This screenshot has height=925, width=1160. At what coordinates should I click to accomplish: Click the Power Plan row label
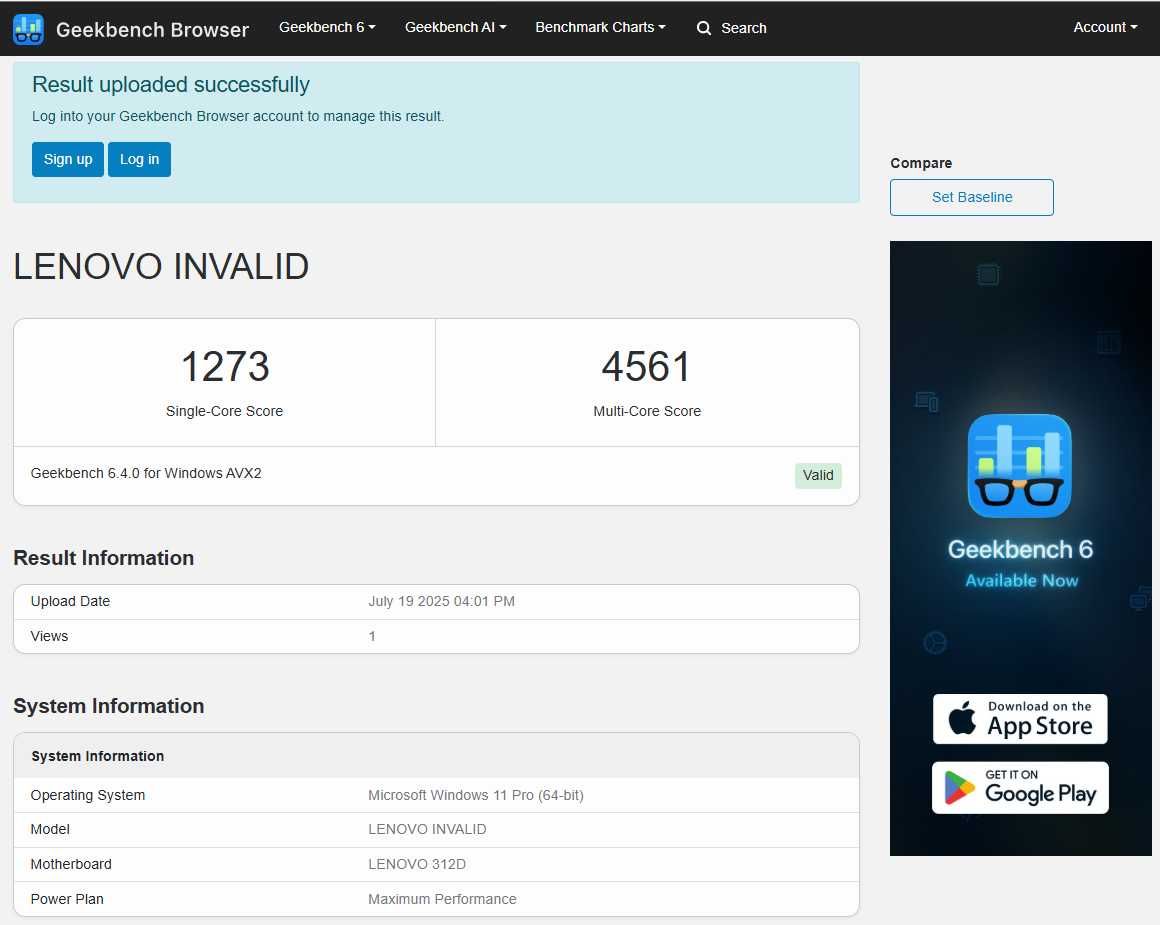pos(67,899)
